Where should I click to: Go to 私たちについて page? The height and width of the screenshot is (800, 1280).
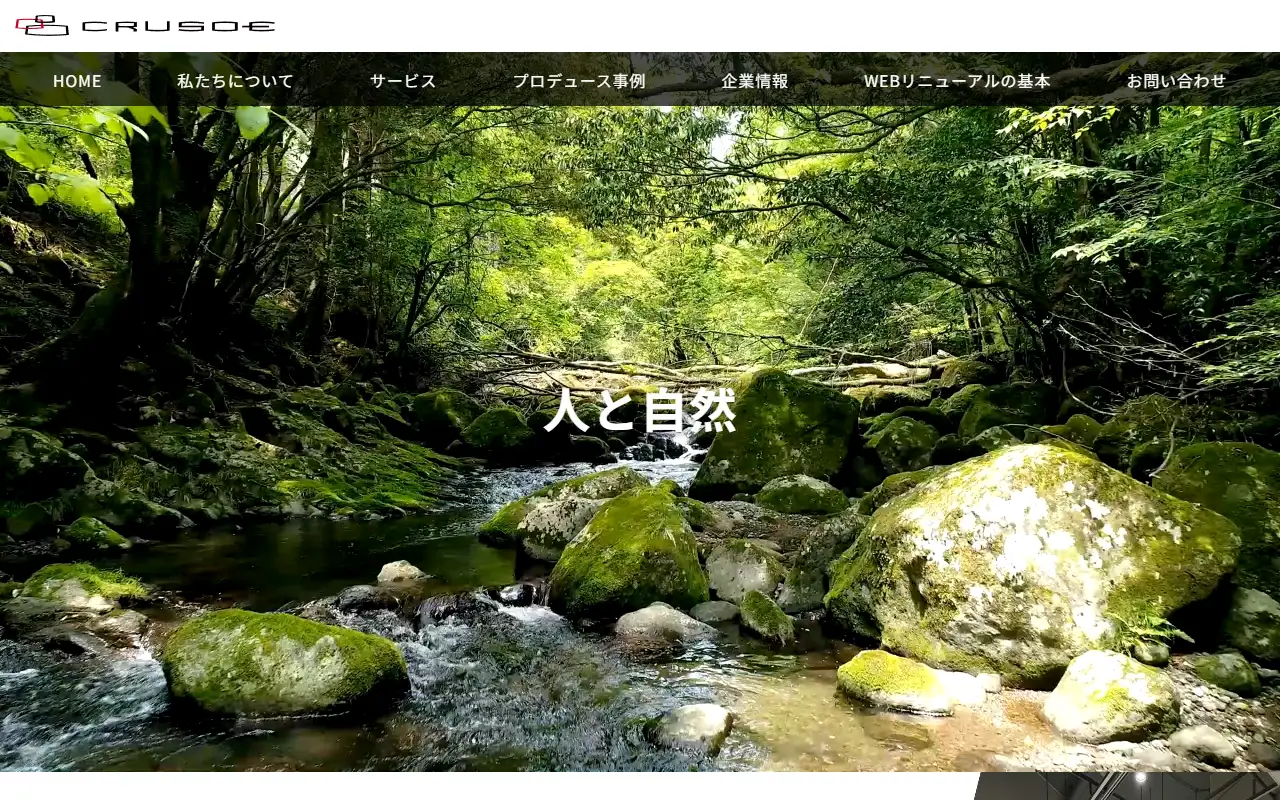pos(236,81)
